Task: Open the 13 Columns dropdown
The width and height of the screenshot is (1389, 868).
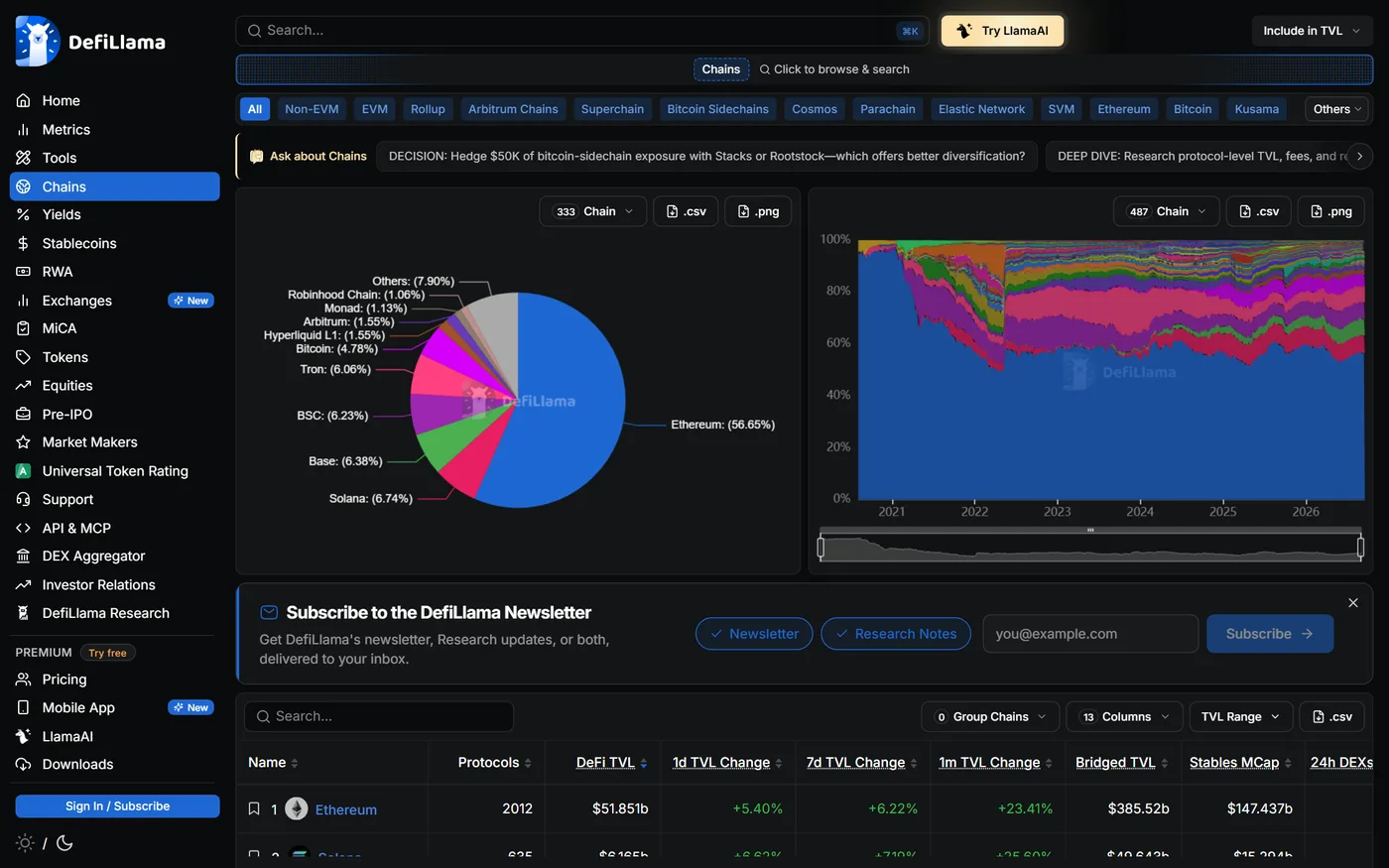Action: coord(1124,717)
